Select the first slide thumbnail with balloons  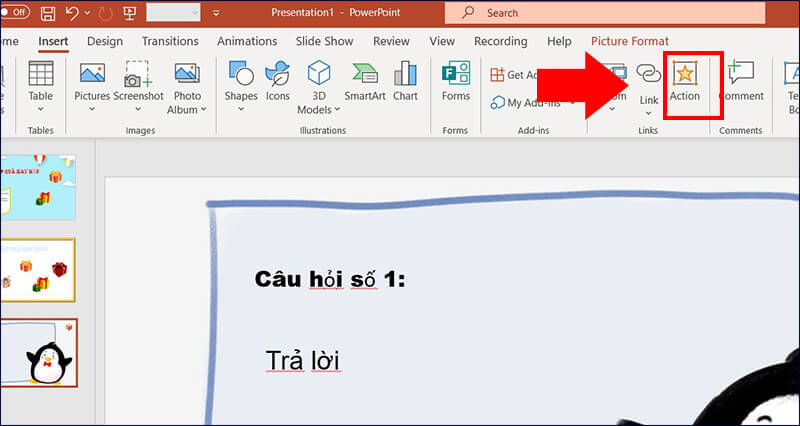pos(38,187)
